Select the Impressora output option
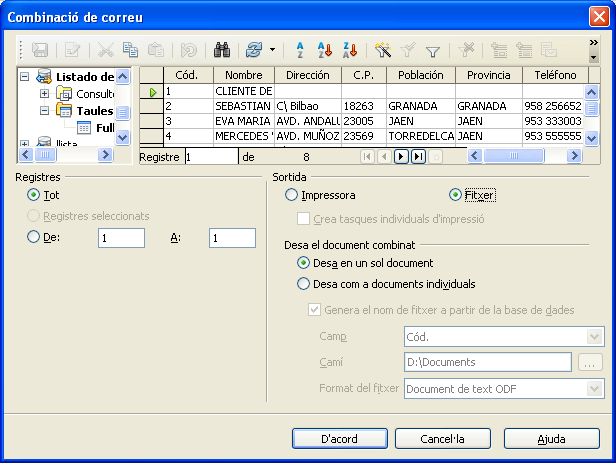Screen dimensions: 616x463 coord(292,195)
